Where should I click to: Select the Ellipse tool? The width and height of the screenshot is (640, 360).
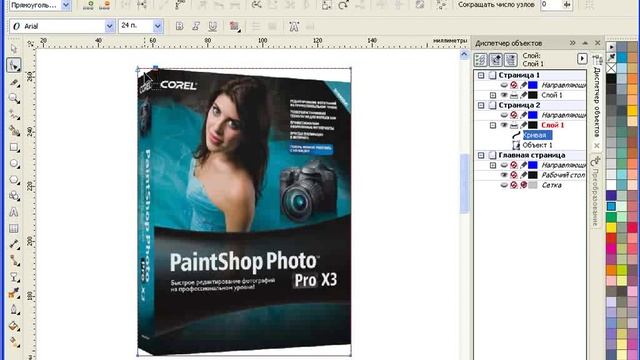coord(14,164)
